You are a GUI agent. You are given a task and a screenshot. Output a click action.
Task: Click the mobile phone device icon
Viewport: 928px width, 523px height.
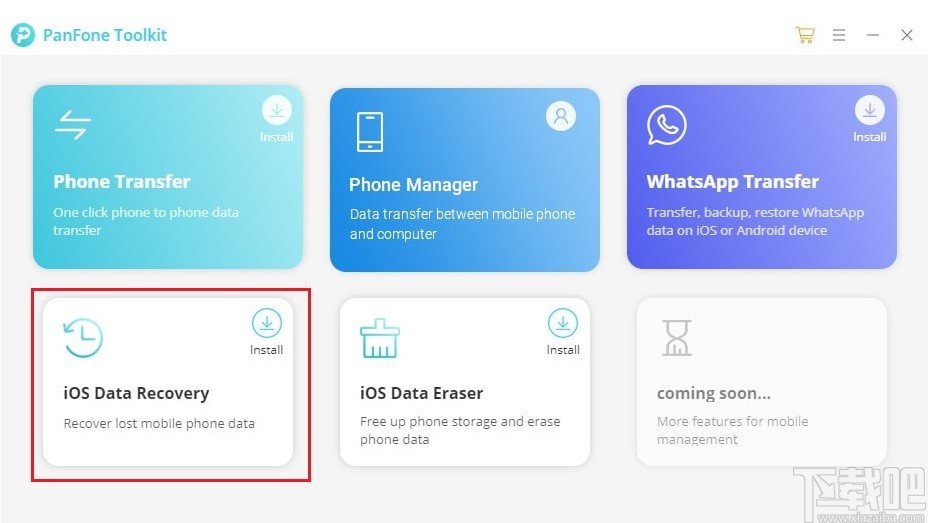click(370, 132)
